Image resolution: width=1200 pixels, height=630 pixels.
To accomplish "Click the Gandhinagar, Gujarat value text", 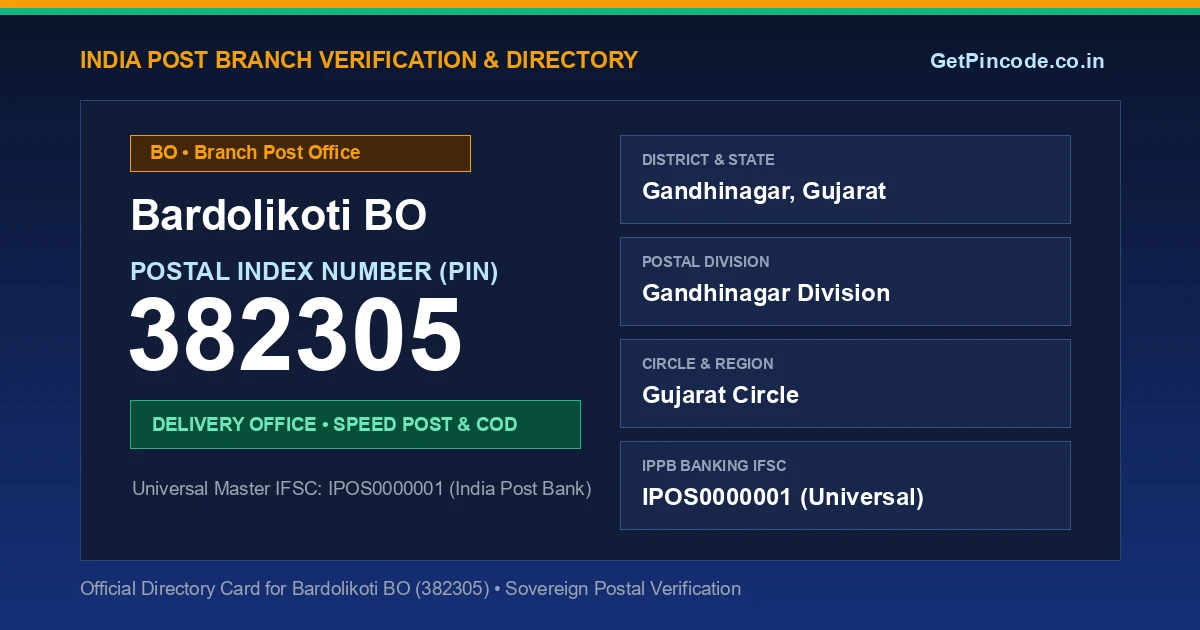I will click(x=764, y=191).
